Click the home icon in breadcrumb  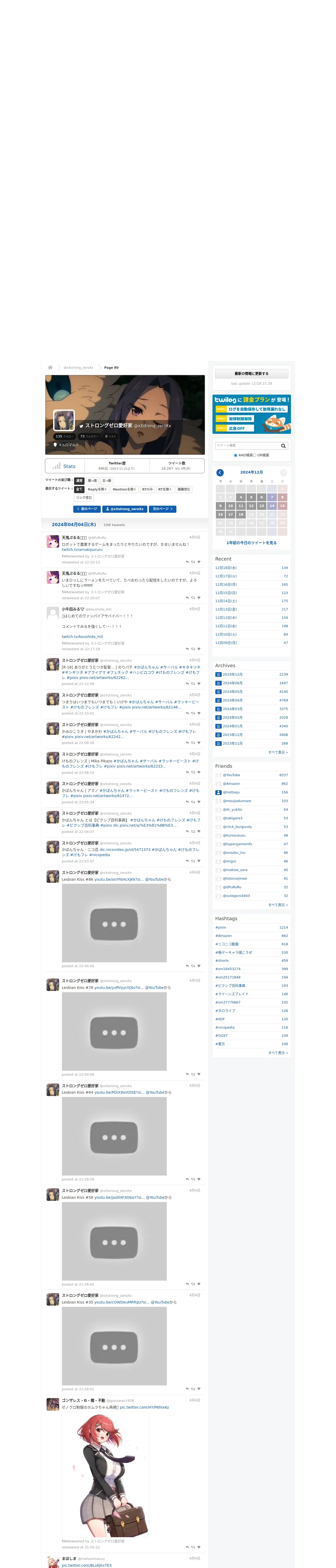pyautogui.click(x=50, y=367)
